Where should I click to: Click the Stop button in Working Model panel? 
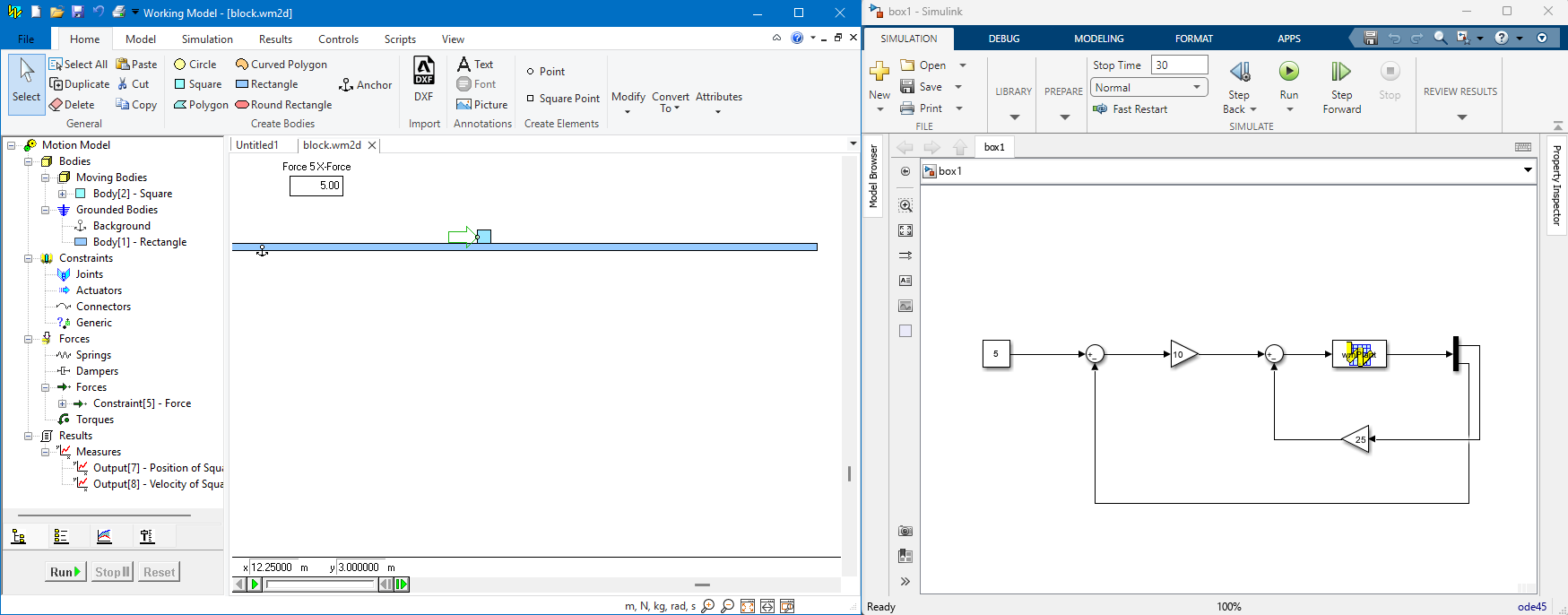point(112,572)
